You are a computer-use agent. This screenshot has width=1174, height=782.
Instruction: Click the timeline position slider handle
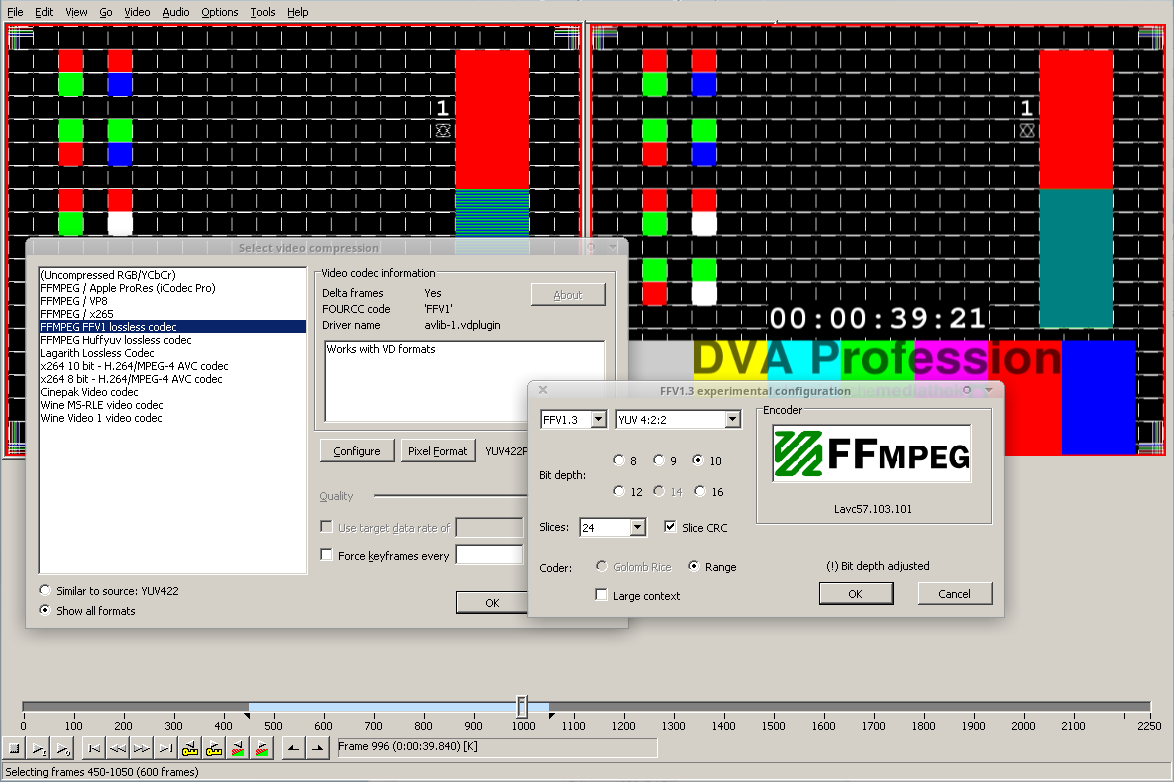(521, 707)
